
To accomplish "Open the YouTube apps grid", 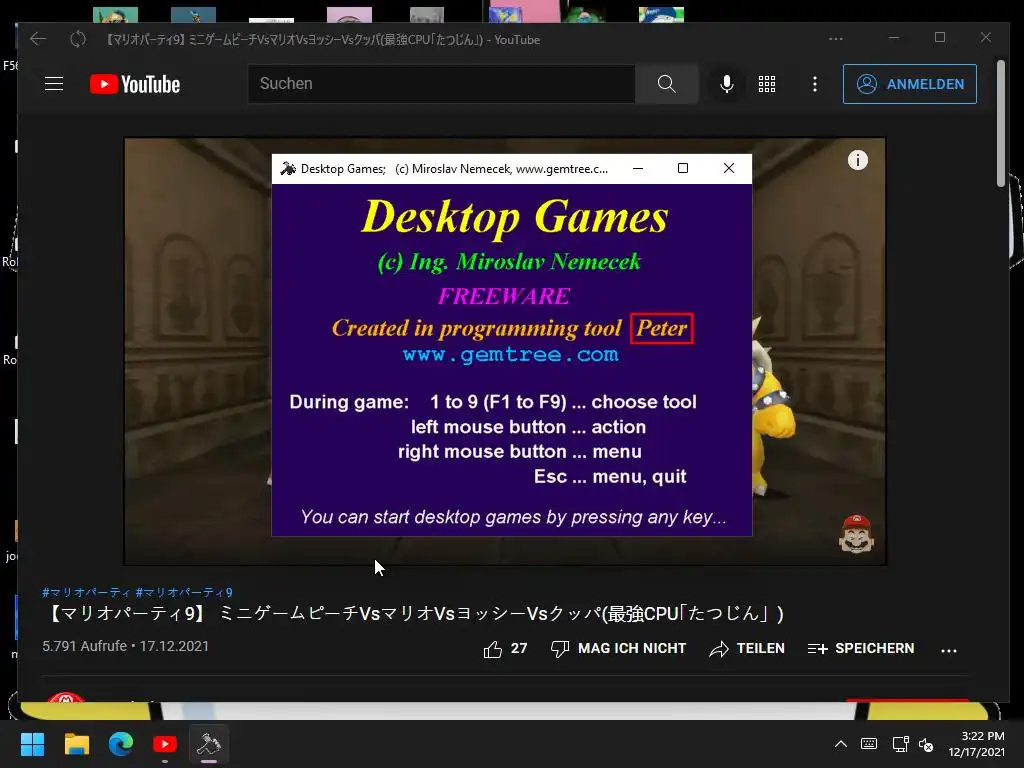I will point(767,84).
